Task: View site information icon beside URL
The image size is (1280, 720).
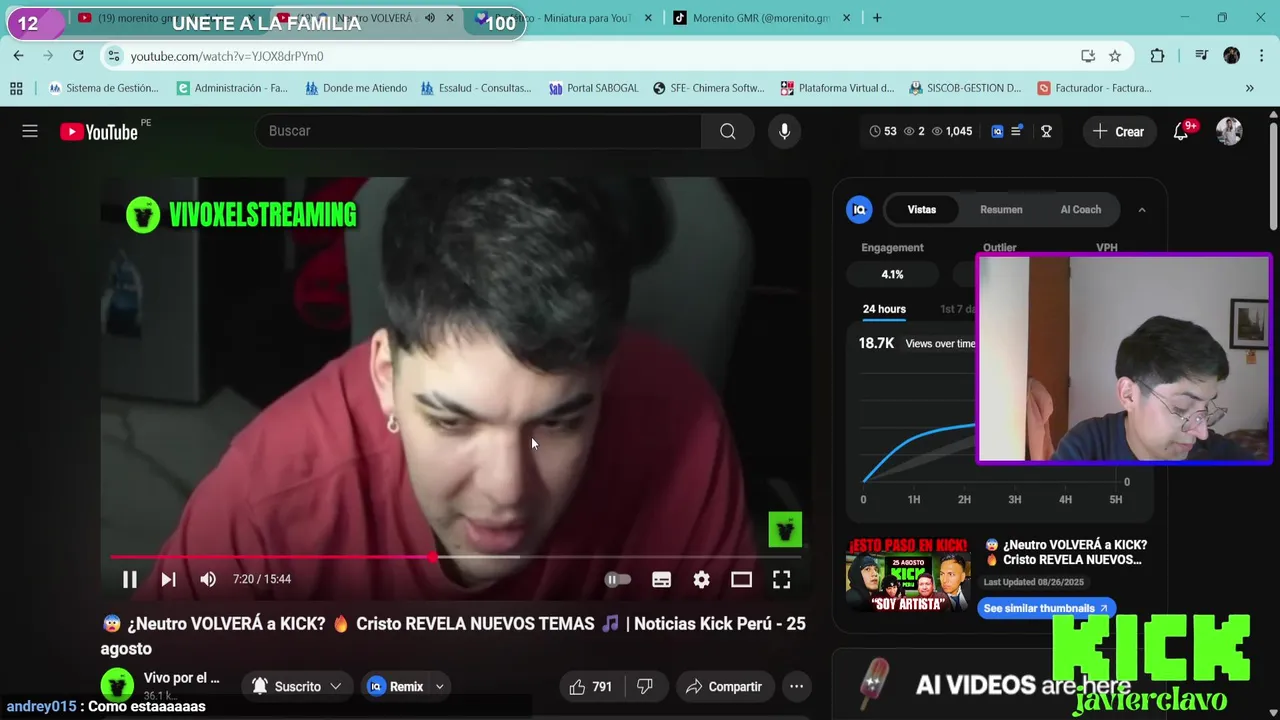Action: (x=114, y=56)
